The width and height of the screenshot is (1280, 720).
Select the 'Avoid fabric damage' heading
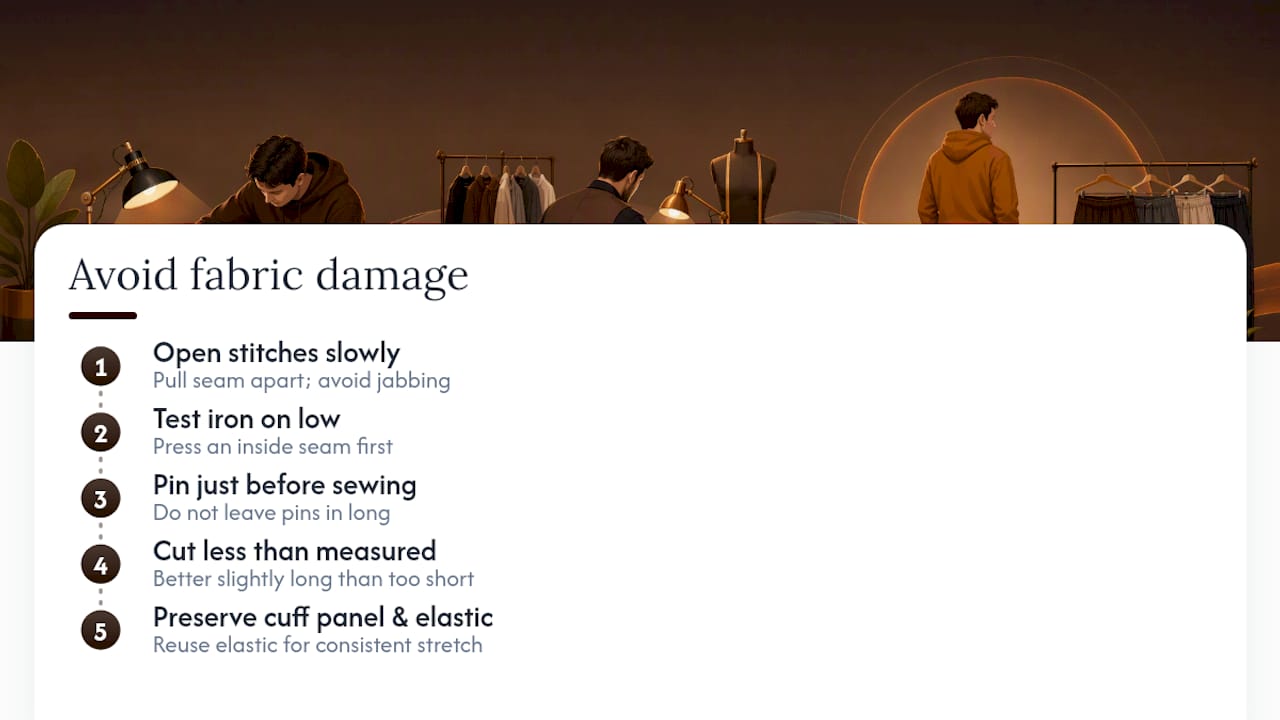coord(268,274)
